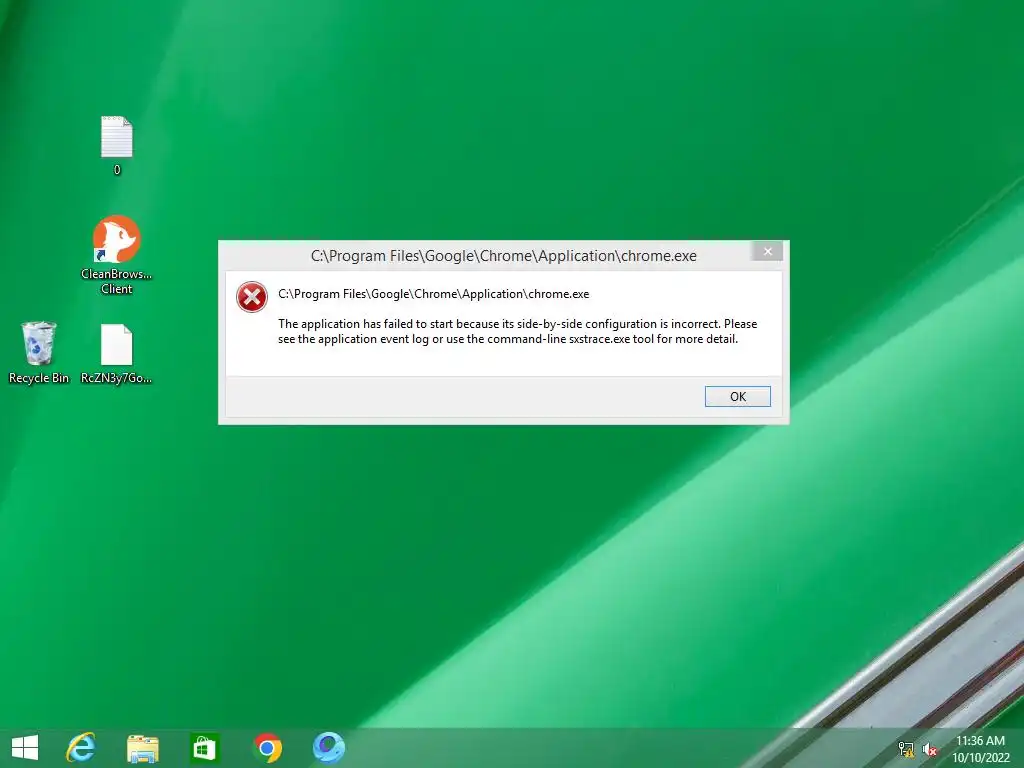Open the Windows Start button
This screenshot has height=768, width=1024.
tap(25, 747)
